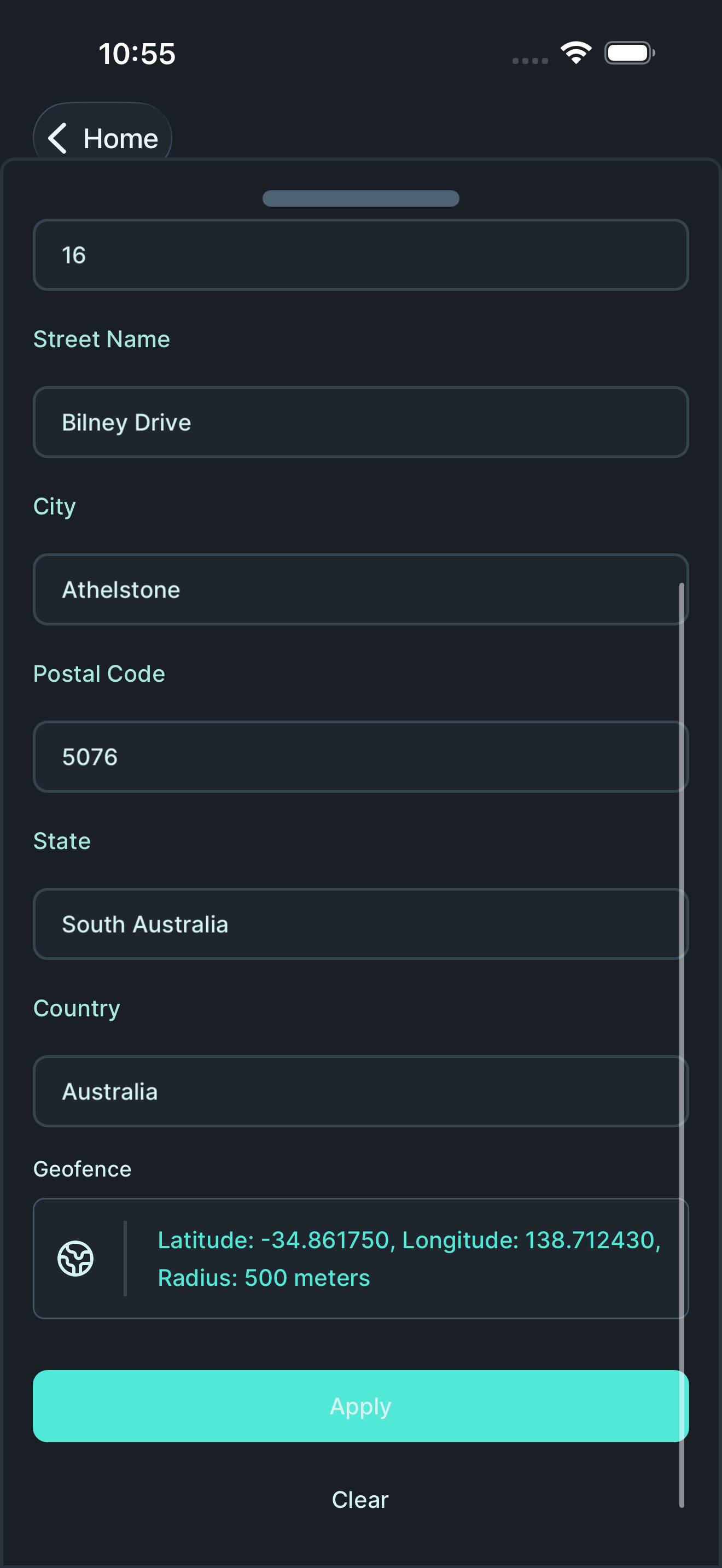Tap the battery indicator in the status bar
This screenshot has height=1568, width=722.
pyautogui.click(x=629, y=53)
